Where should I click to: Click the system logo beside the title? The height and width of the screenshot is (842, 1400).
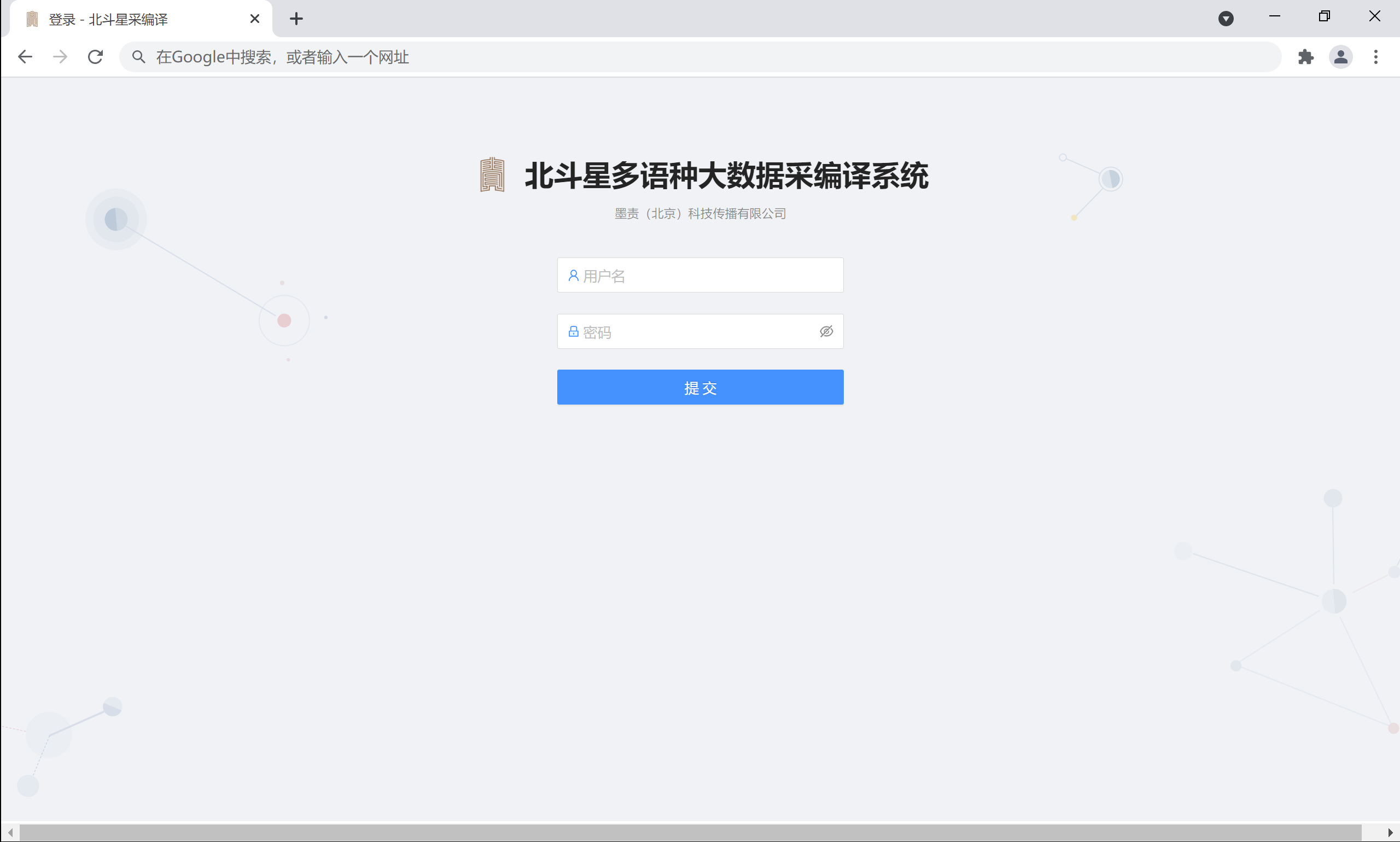492,175
